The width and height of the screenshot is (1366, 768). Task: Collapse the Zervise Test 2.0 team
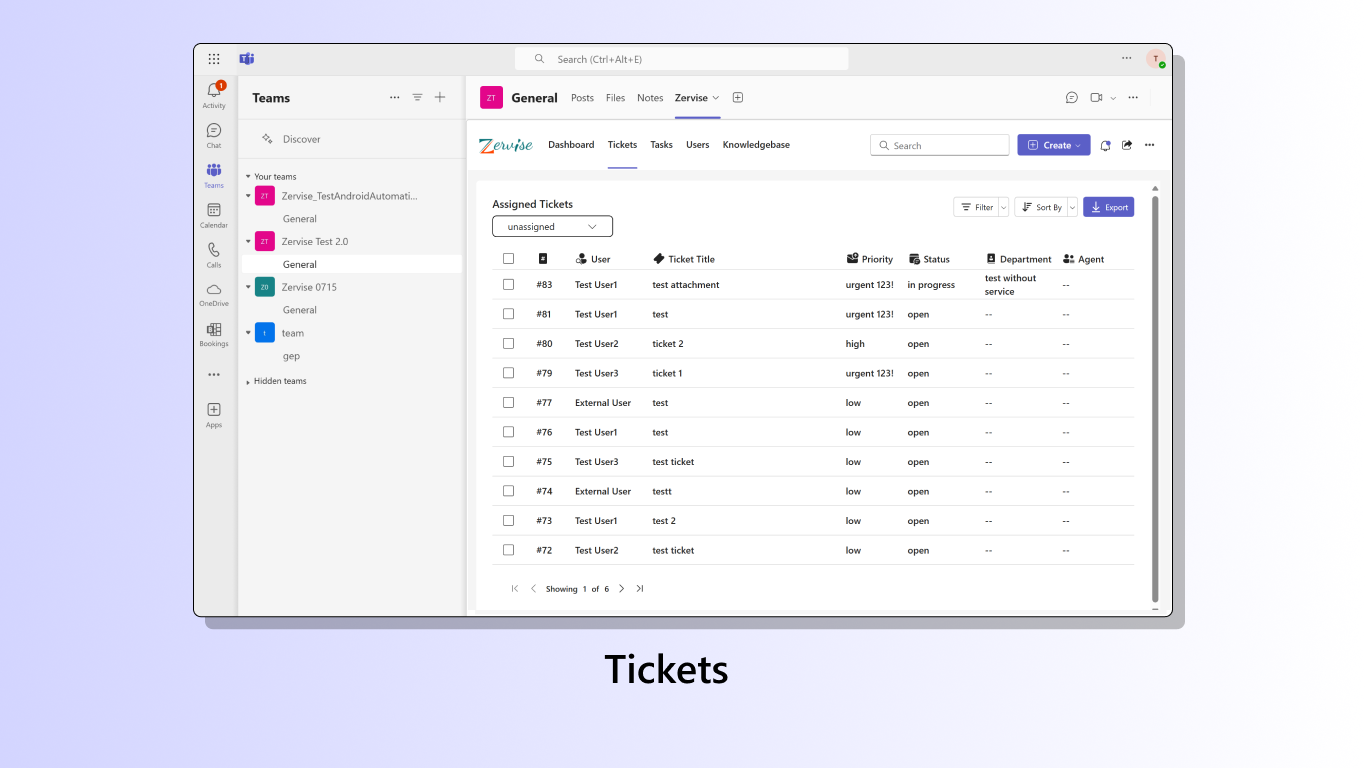click(249, 242)
